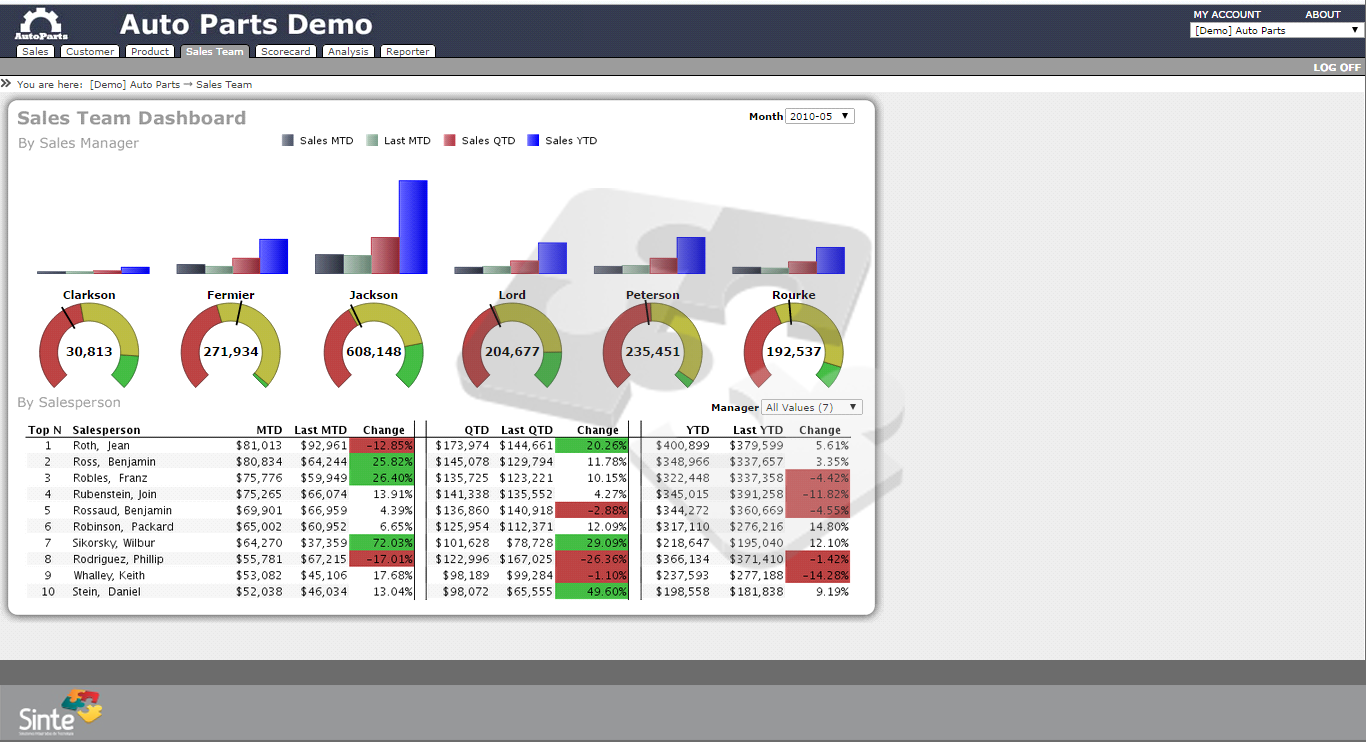Click the Jackson gauge showing 608,148
Screen dimensions: 1366x742
tap(374, 347)
